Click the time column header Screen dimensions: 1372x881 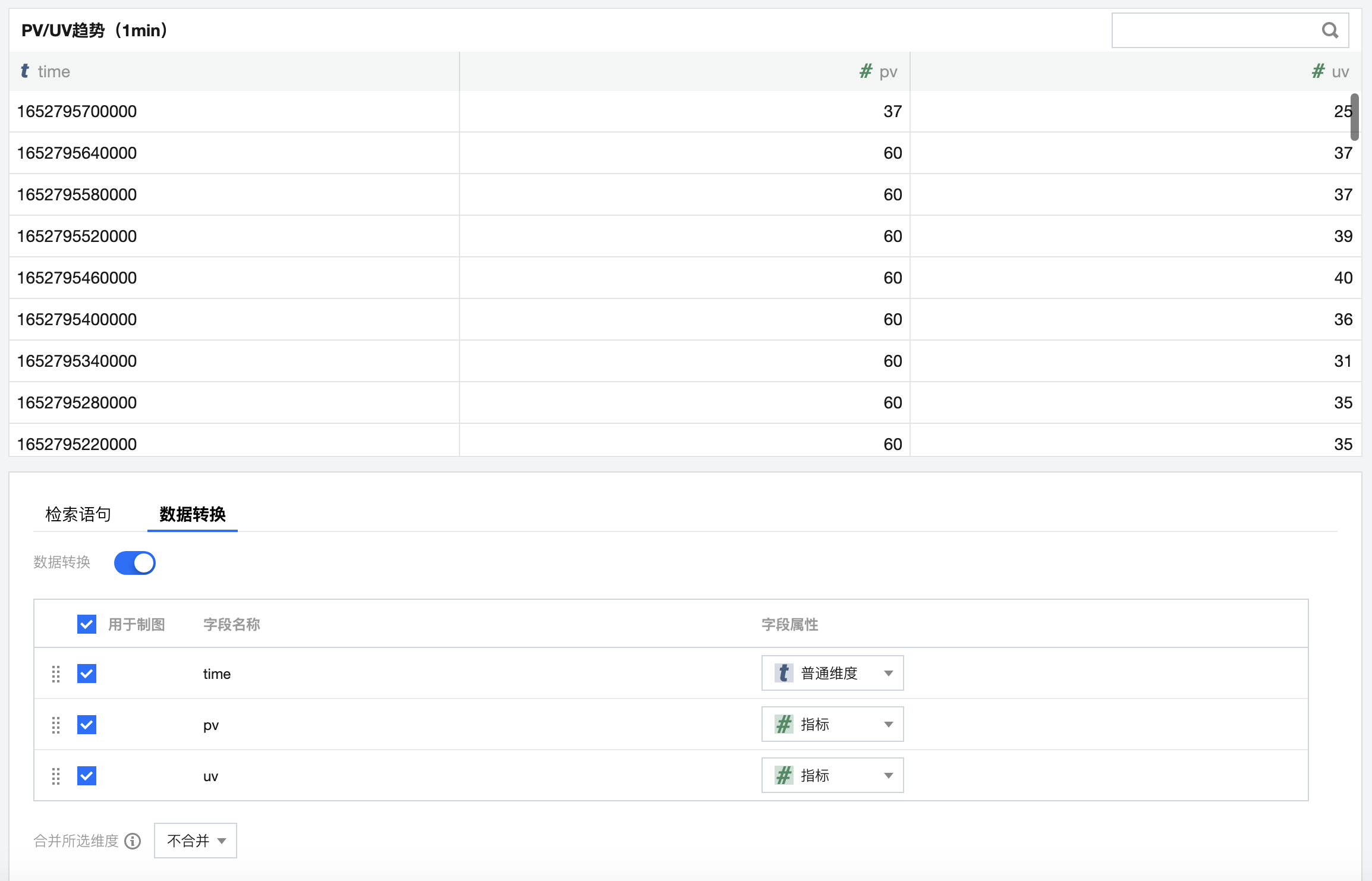[54, 71]
